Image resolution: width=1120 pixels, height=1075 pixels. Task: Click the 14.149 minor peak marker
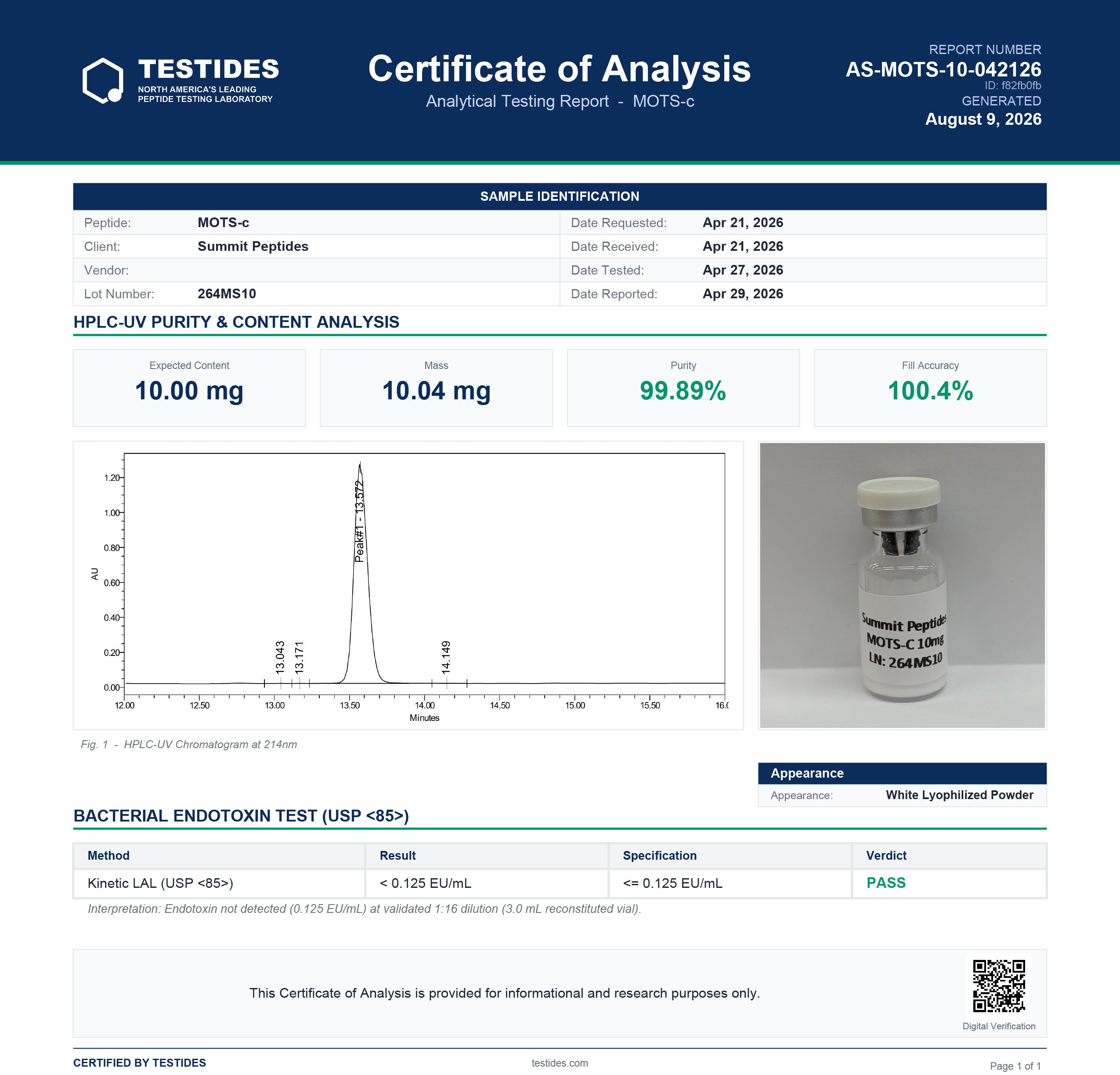446,657
